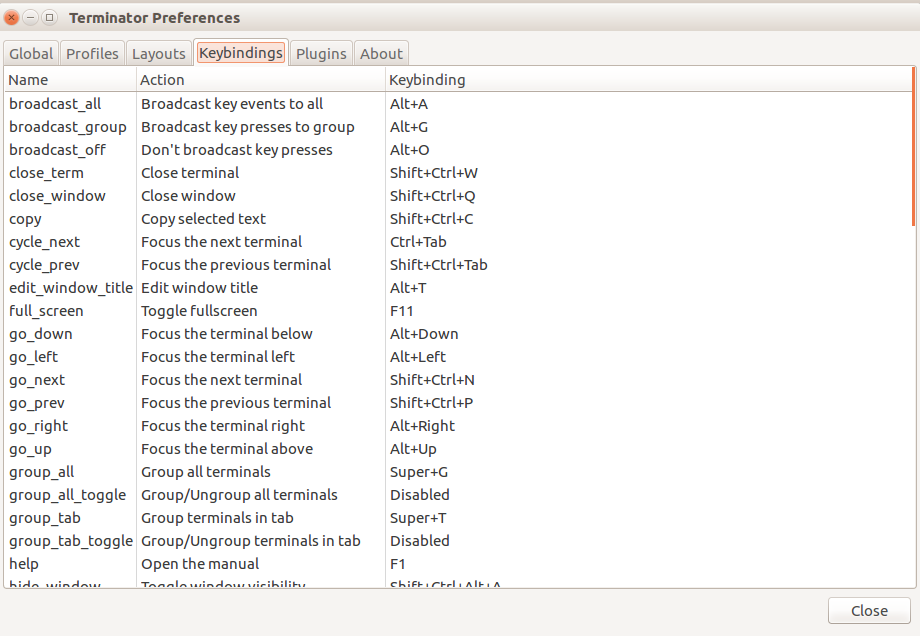Select the Shift+Ctrl+C keybinding value
920x636 pixels.
431,219
